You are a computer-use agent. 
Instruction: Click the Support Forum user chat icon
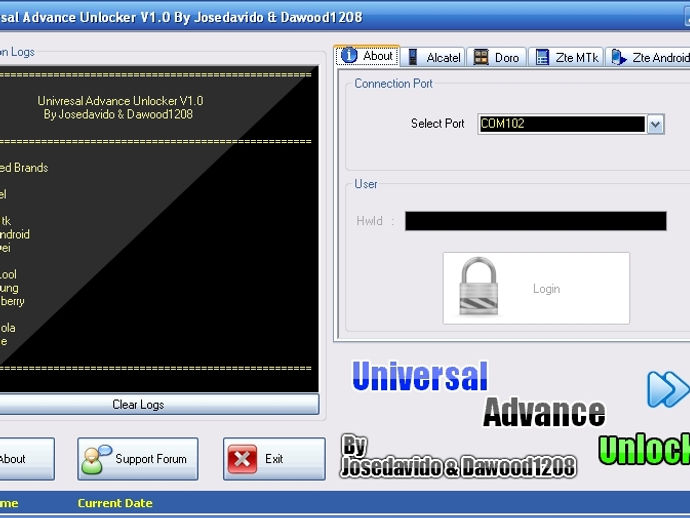(96, 459)
